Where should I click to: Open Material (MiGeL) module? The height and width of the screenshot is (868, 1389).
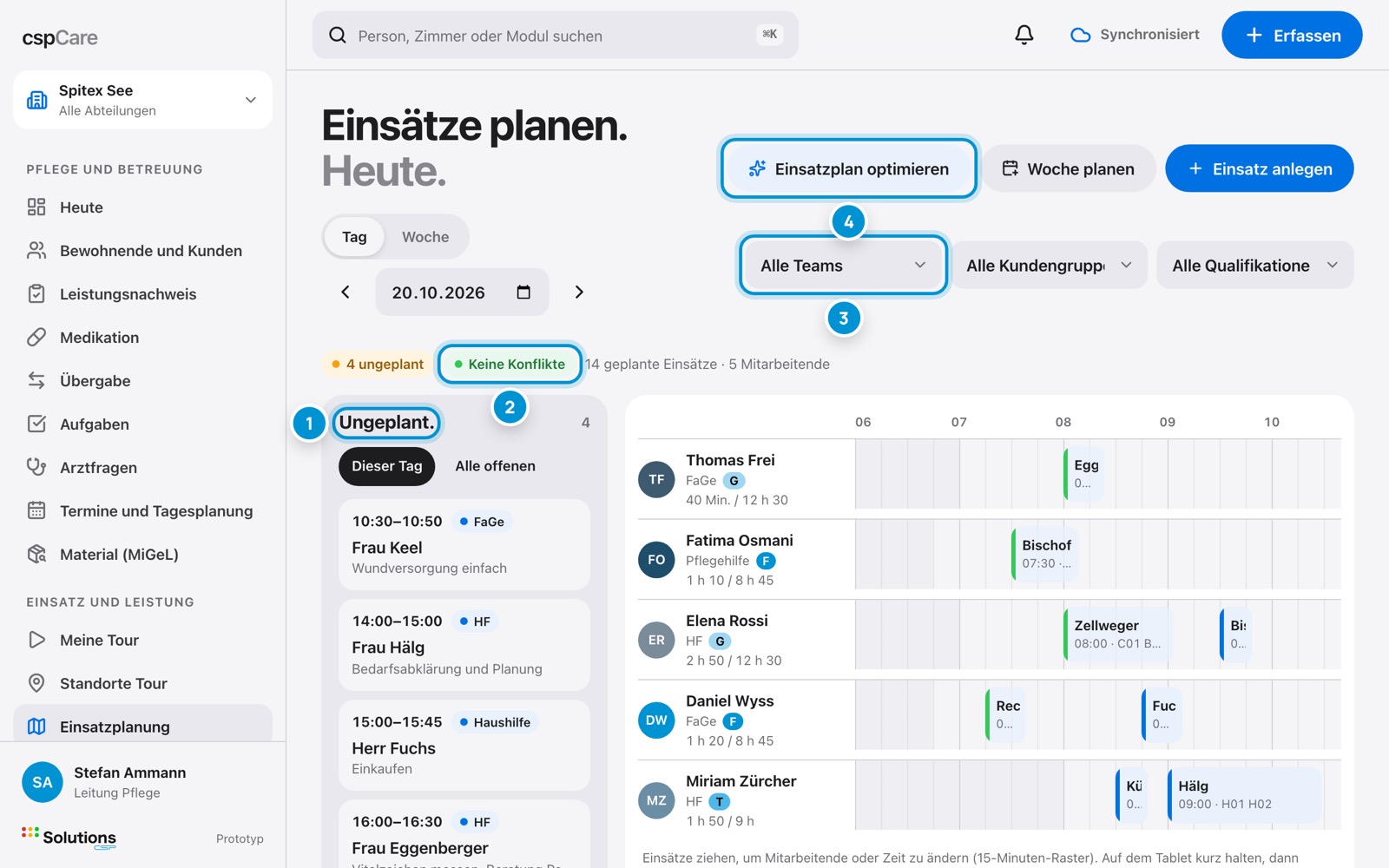click(x=143, y=555)
